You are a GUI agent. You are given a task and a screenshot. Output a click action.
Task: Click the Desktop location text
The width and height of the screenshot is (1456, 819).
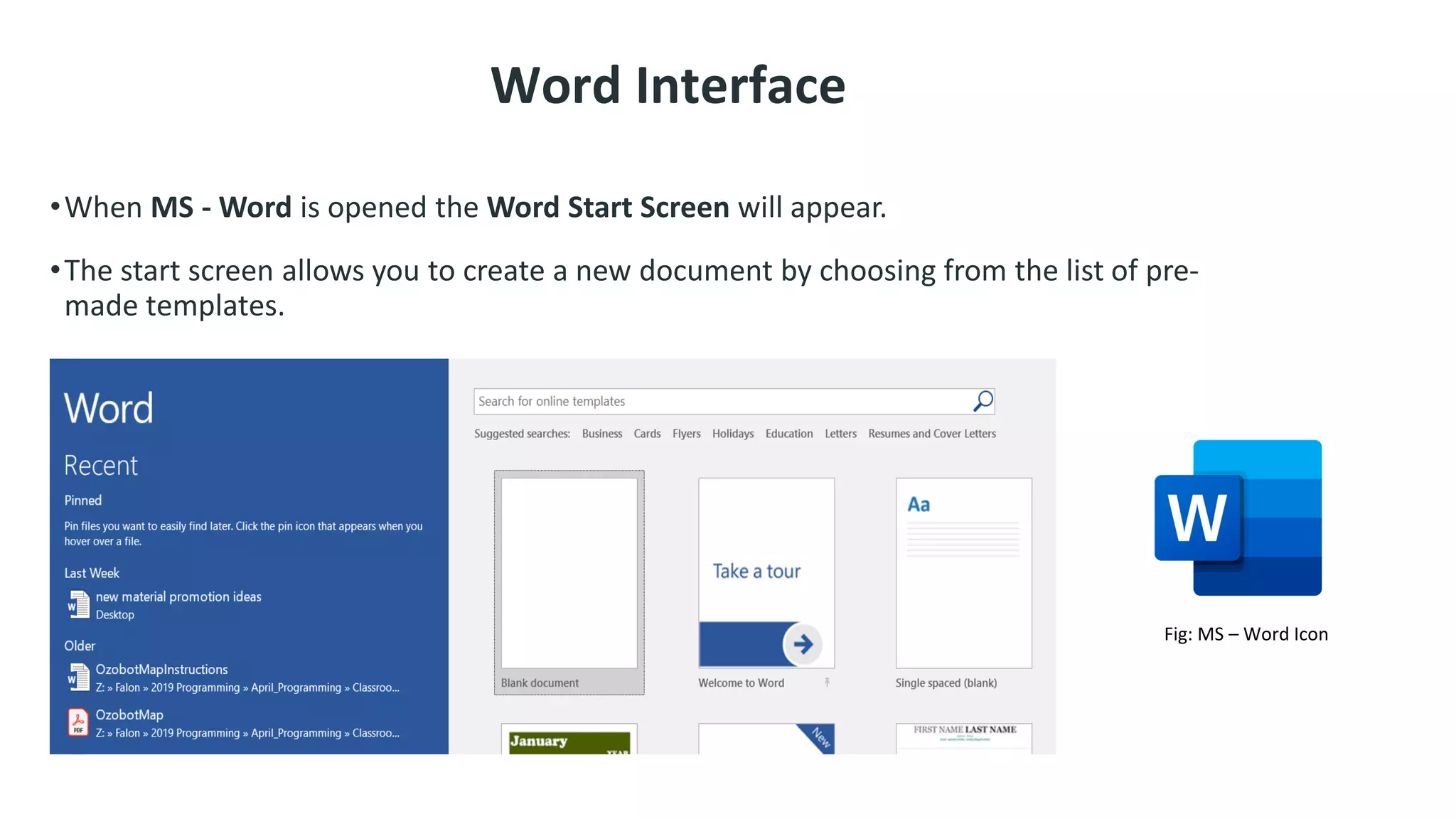[x=115, y=615]
